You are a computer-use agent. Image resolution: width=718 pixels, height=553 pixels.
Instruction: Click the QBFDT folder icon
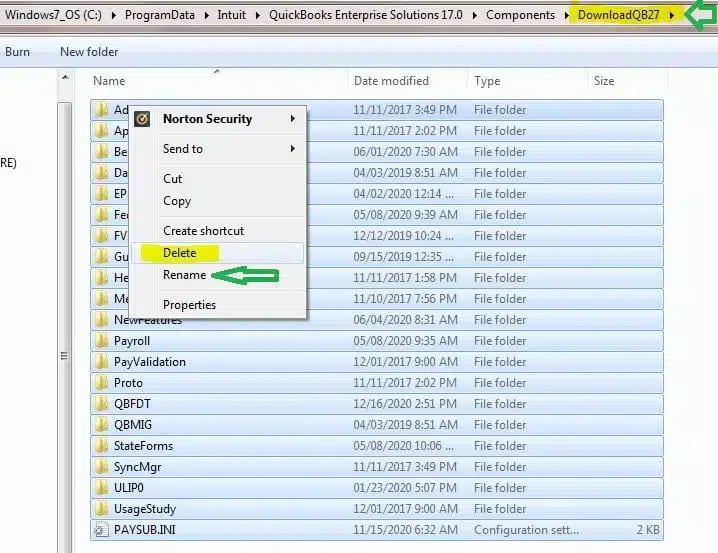[x=101, y=404]
